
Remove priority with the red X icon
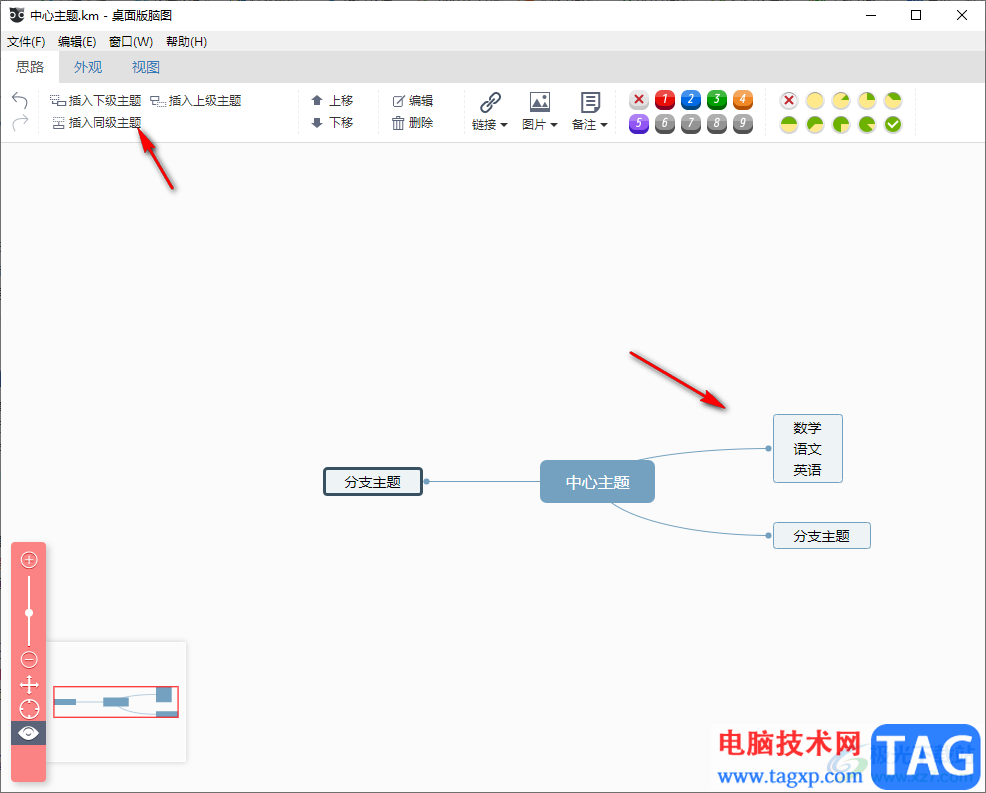click(639, 99)
